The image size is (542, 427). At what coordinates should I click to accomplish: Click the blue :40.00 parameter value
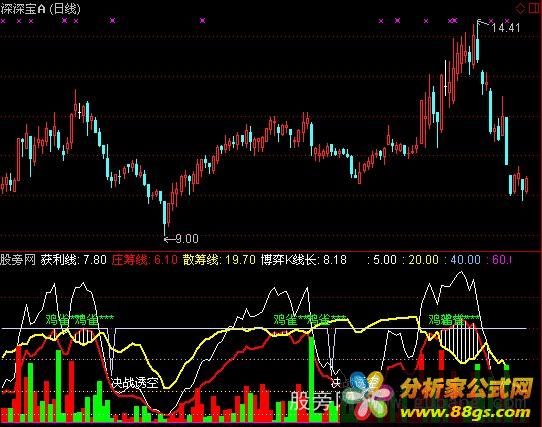pyautogui.click(x=462, y=259)
